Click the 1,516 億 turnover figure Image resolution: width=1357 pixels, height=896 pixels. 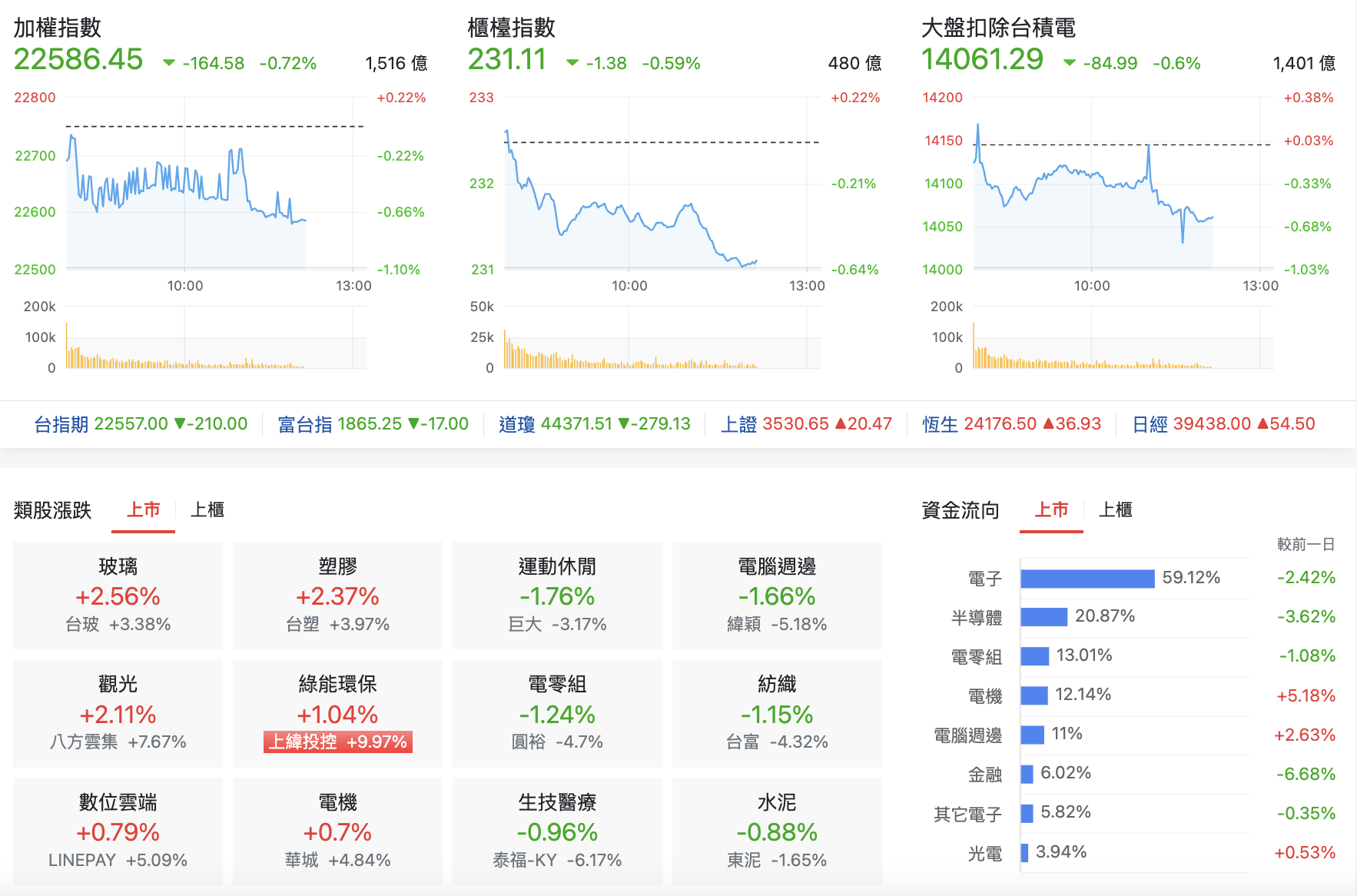coord(396,63)
